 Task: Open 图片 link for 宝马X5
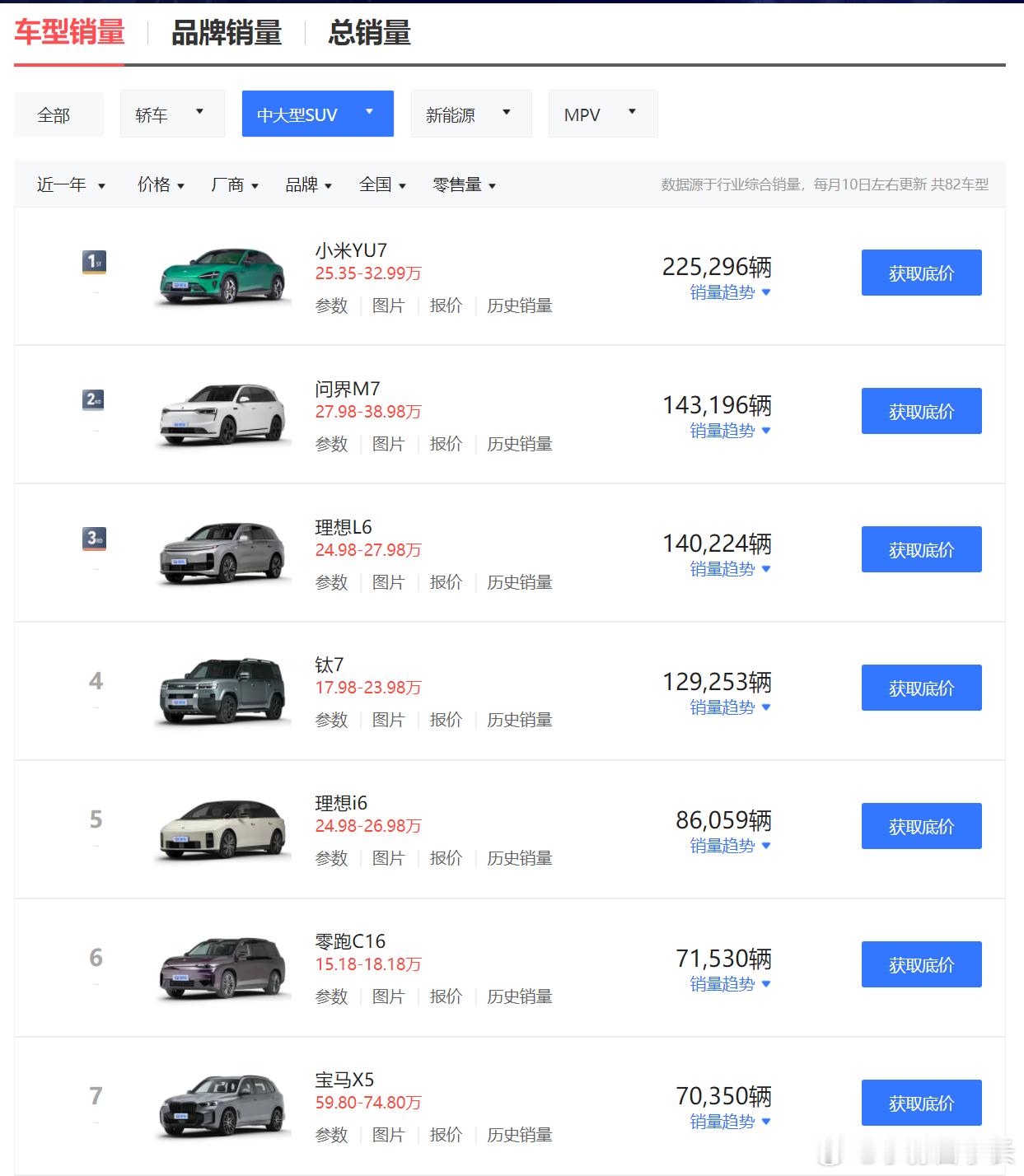pyautogui.click(x=388, y=1135)
